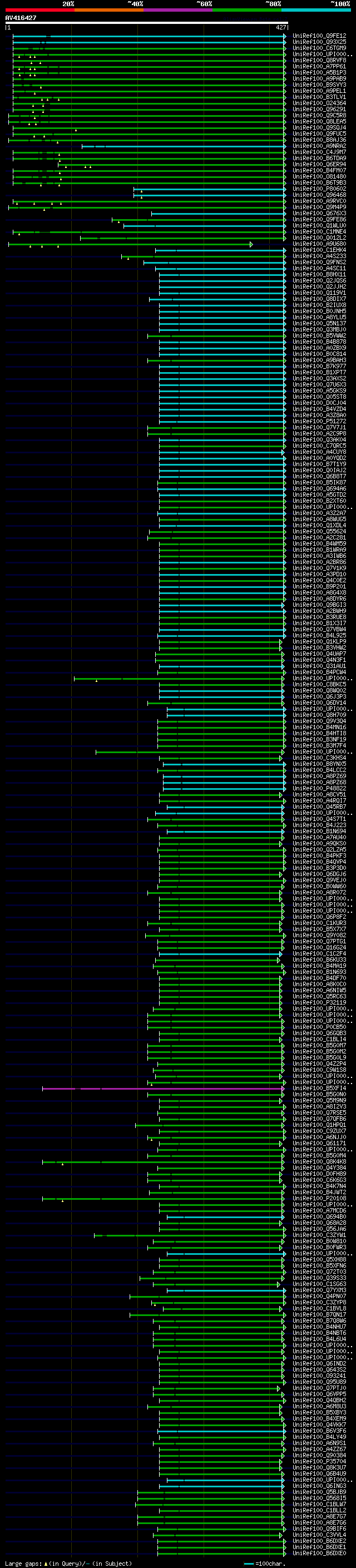Click sequence ID UniRef100_B4MN16
The width and height of the screenshot is (356, 1568).
coord(319,728)
